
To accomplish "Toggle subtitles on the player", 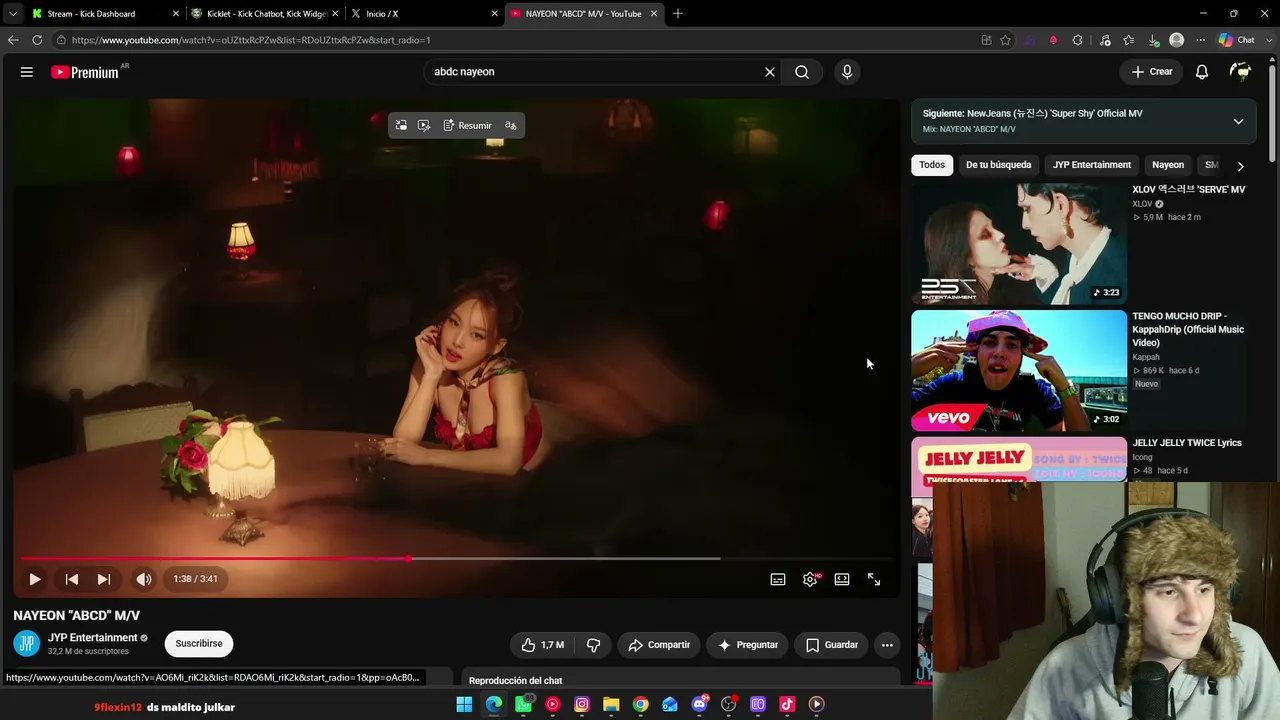I will 778,579.
